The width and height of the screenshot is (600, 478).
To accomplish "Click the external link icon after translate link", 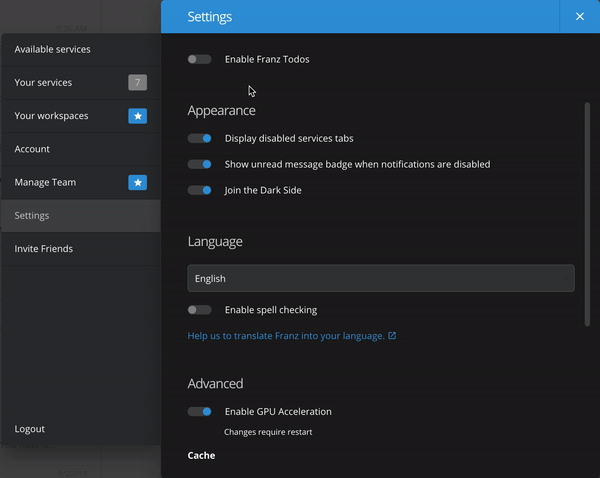I will [x=392, y=336].
